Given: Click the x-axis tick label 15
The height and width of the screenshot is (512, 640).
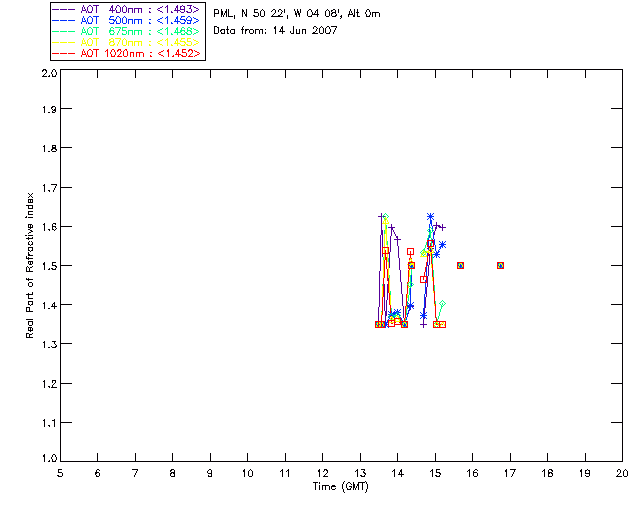Looking at the screenshot, I should [435, 473].
